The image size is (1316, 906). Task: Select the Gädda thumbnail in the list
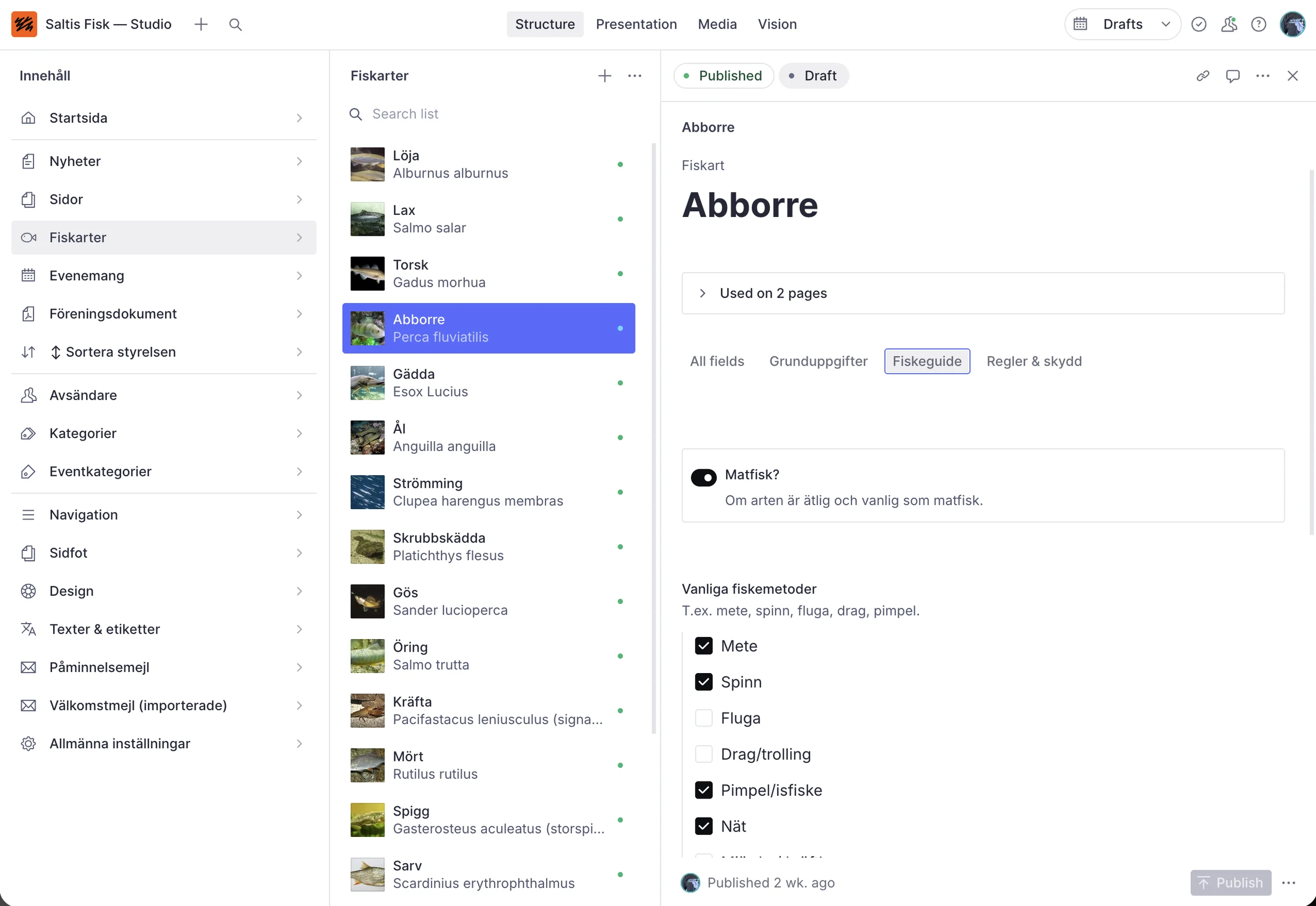pyautogui.click(x=367, y=383)
